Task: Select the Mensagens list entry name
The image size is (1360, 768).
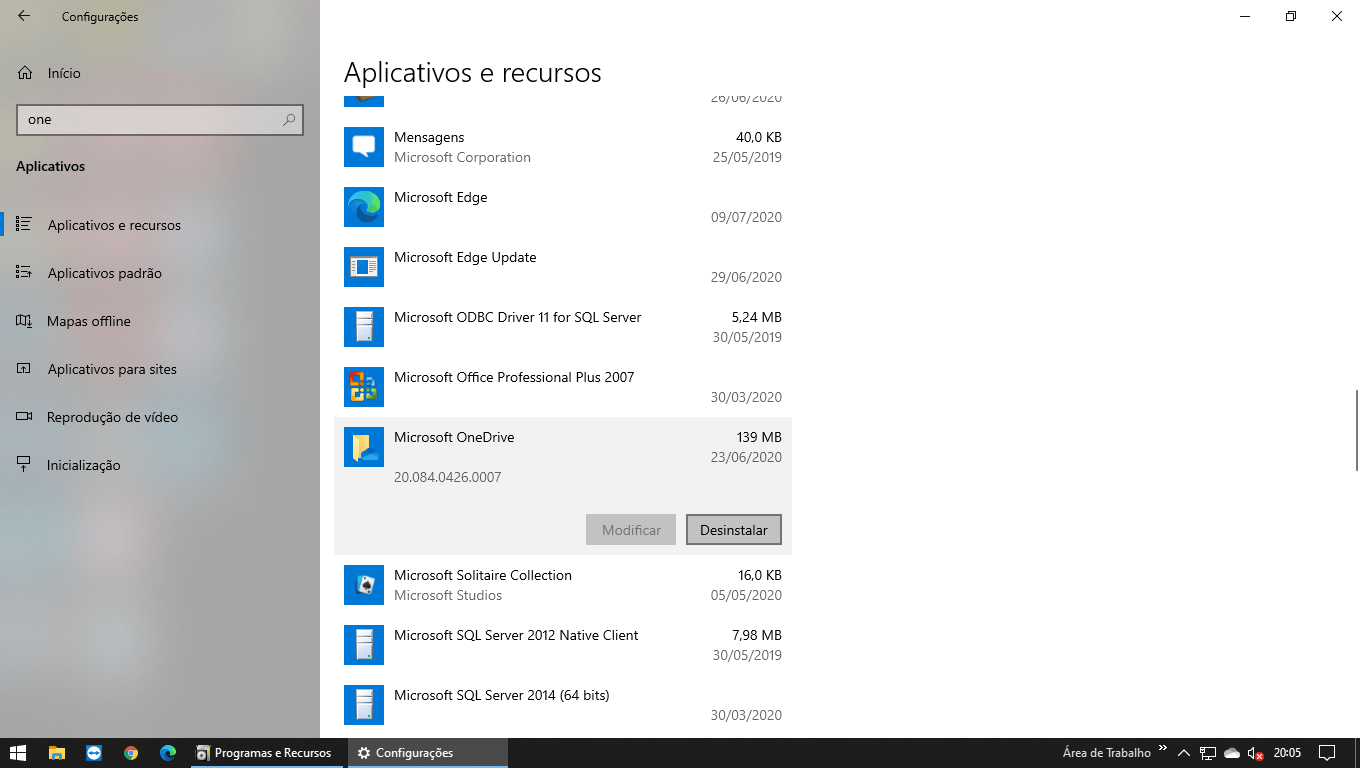Action: (x=429, y=137)
